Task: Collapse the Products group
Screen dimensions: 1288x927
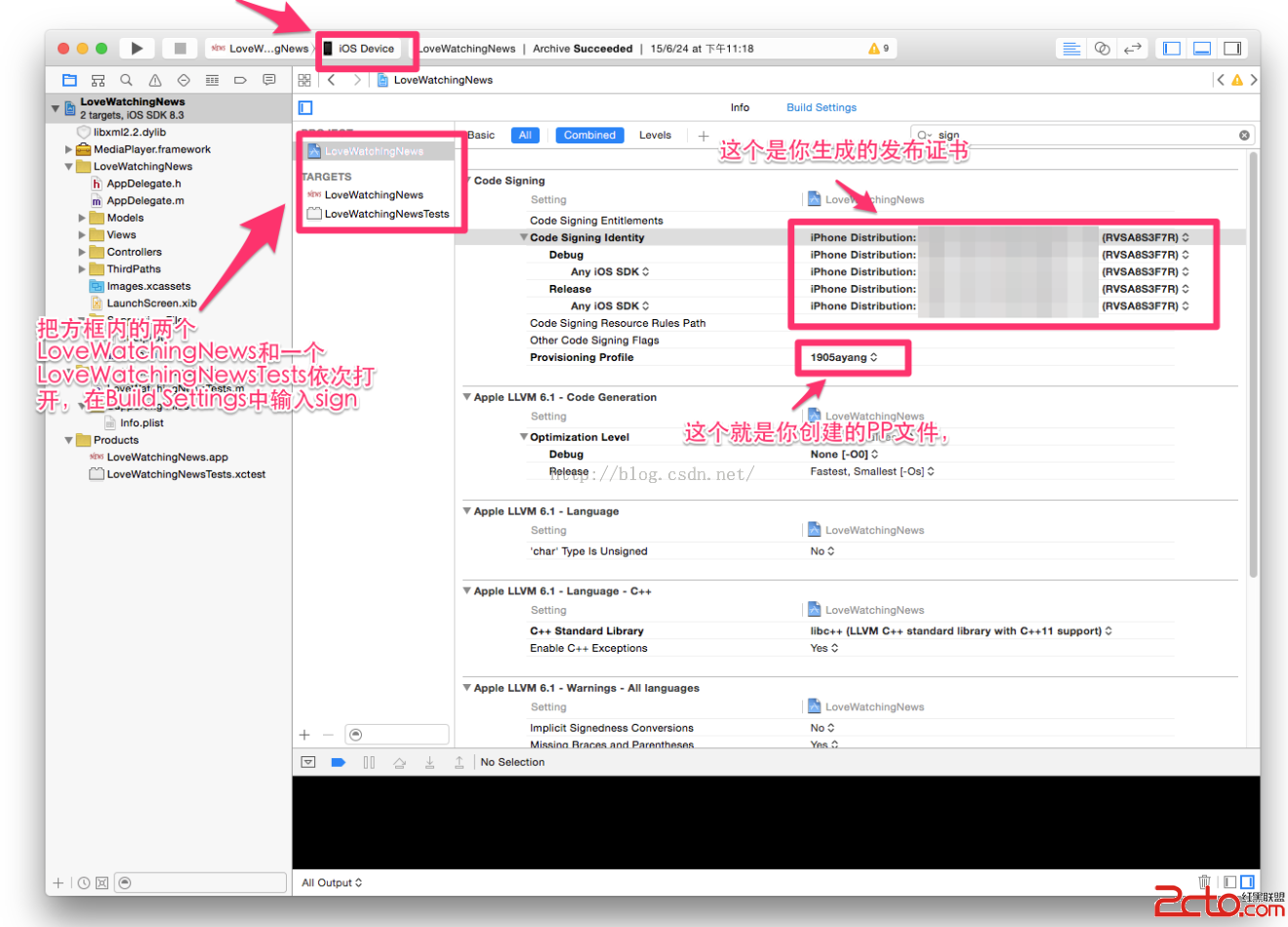Action: (x=69, y=440)
